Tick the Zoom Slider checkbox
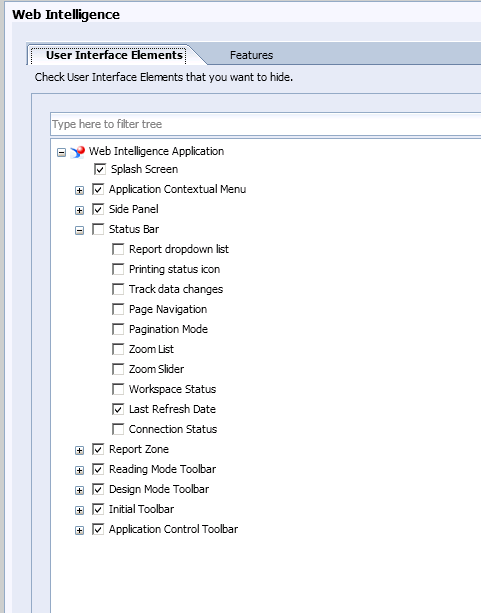481x613 pixels. point(118,369)
